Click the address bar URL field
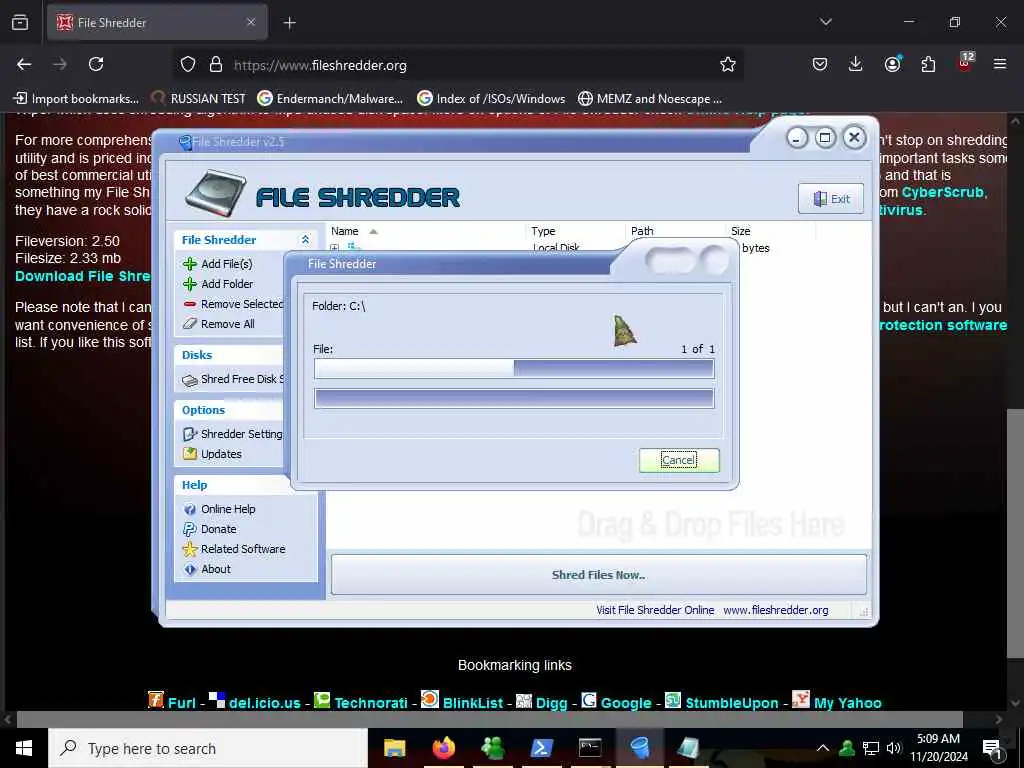 [x=457, y=65]
